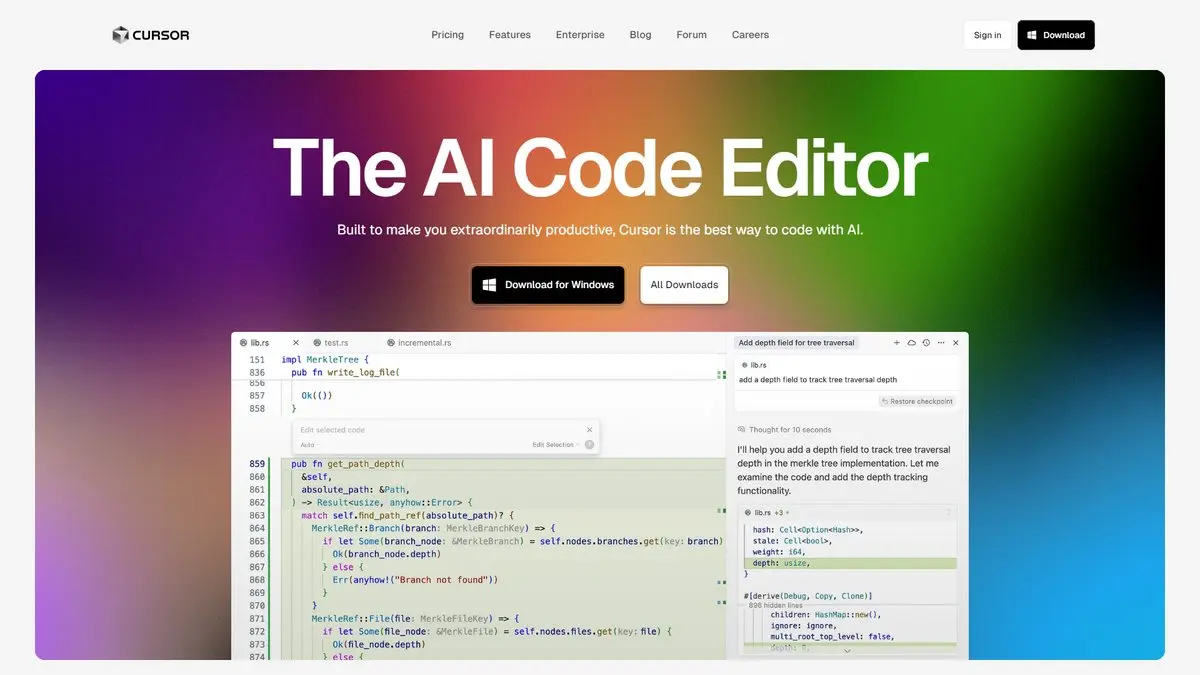The height and width of the screenshot is (675, 1200).
Task: Dismiss the Edit selected code popup
Action: coord(589,430)
